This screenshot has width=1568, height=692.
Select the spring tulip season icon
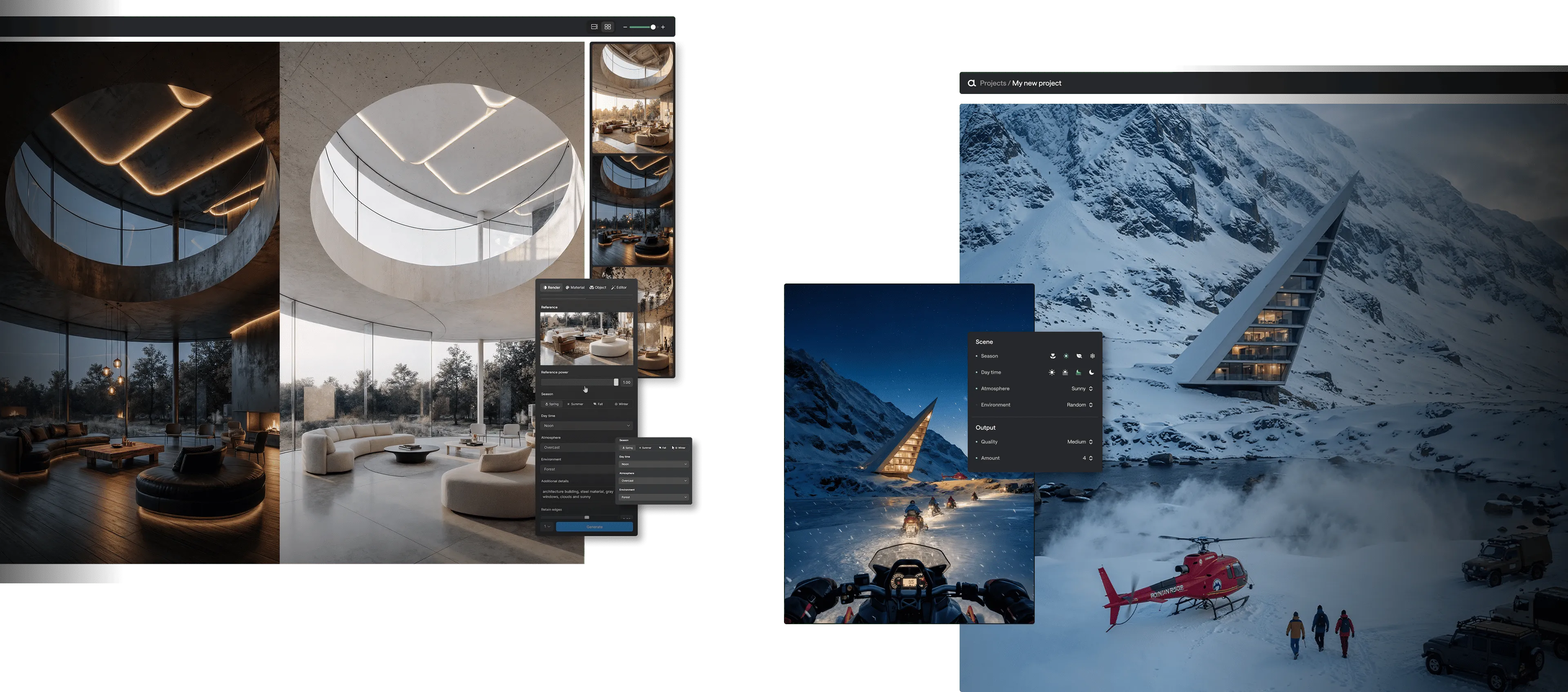pos(1052,356)
